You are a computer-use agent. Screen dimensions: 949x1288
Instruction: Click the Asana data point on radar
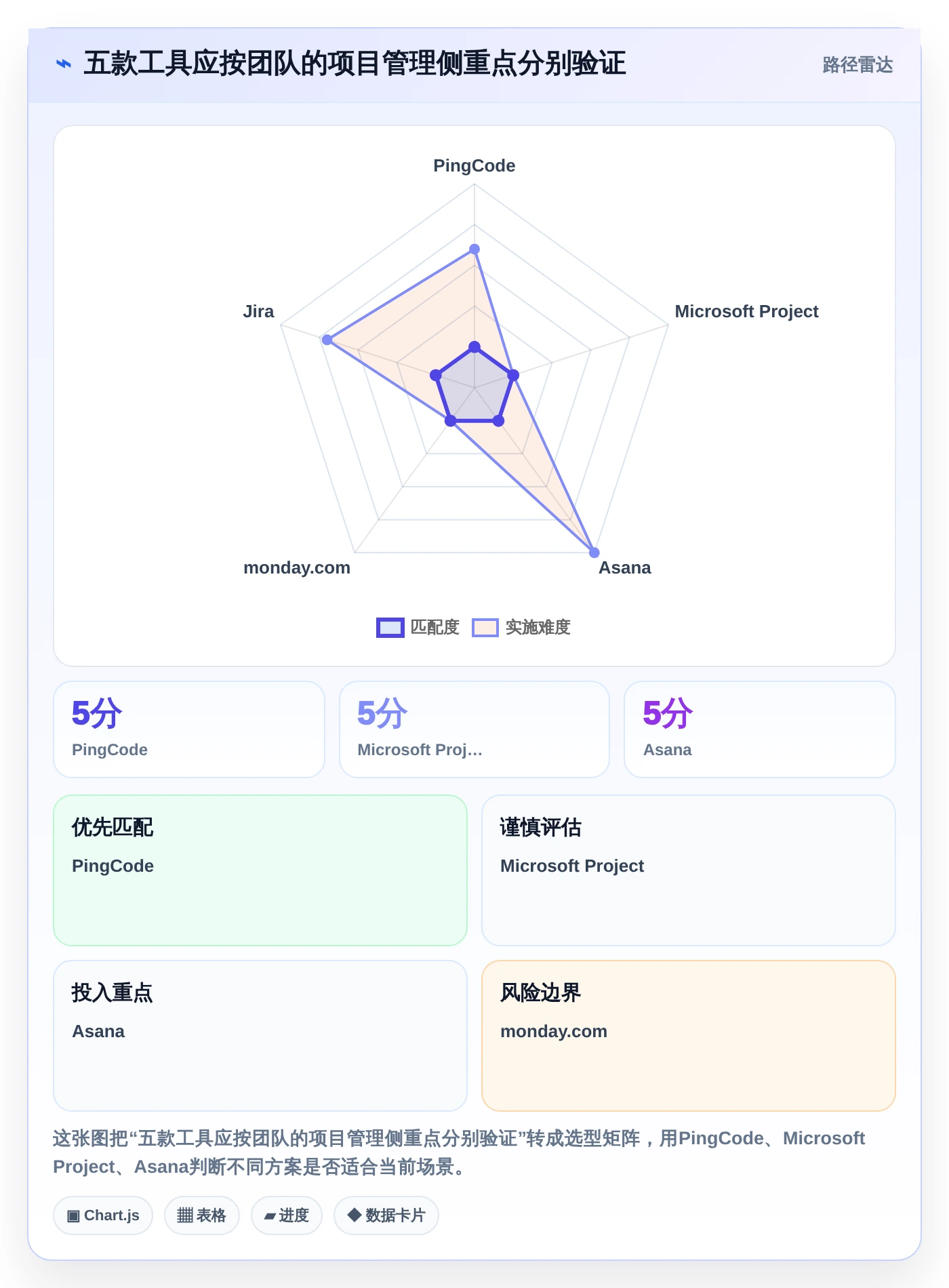tap(594, 552)
